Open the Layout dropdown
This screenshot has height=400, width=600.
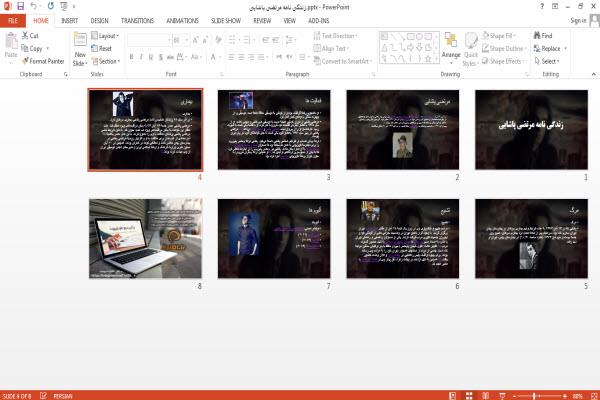point(105,36)
